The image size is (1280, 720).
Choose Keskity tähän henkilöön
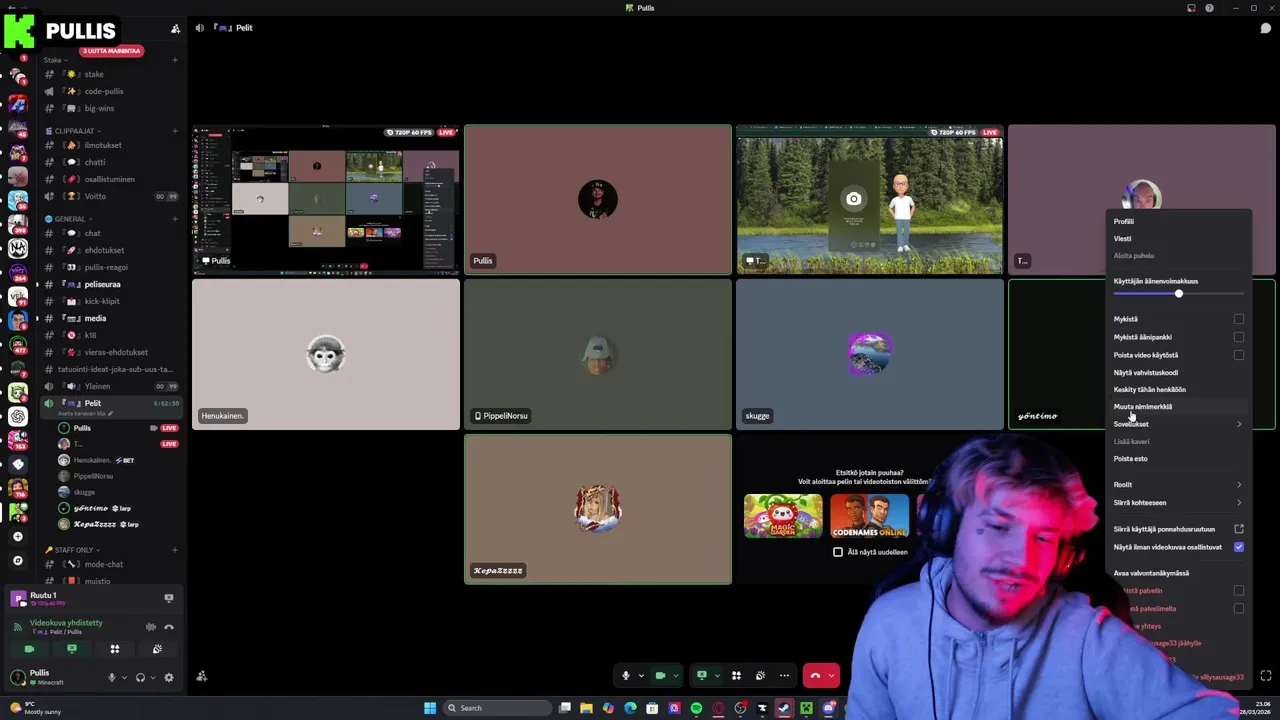(x=1178, y=390)
